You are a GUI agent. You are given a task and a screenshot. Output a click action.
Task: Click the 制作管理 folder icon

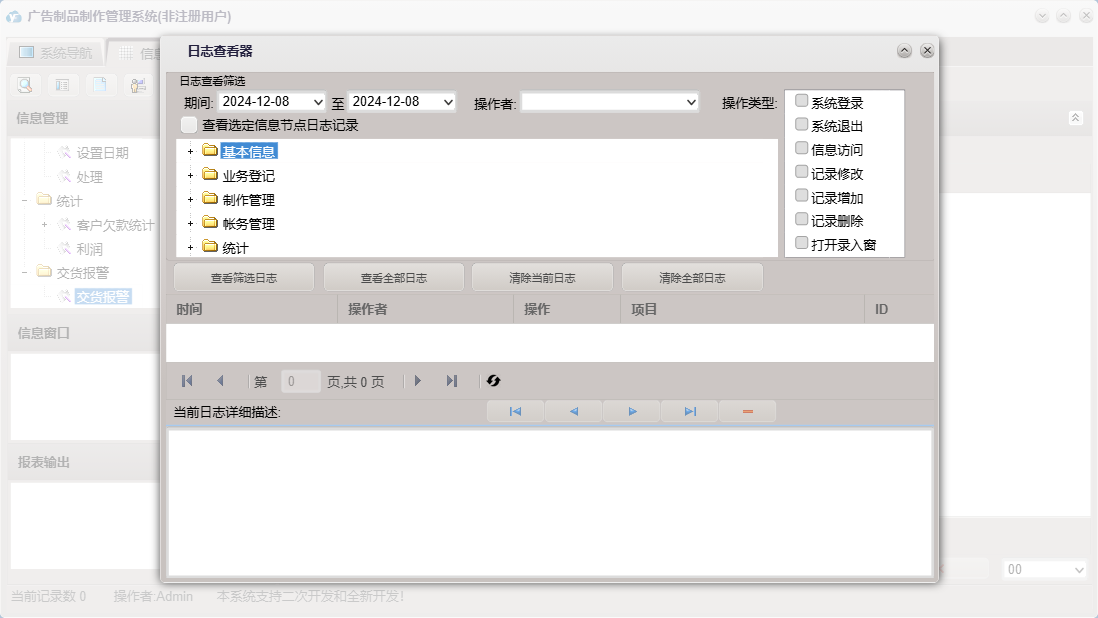pyautogui.click(x=210, y=199)
